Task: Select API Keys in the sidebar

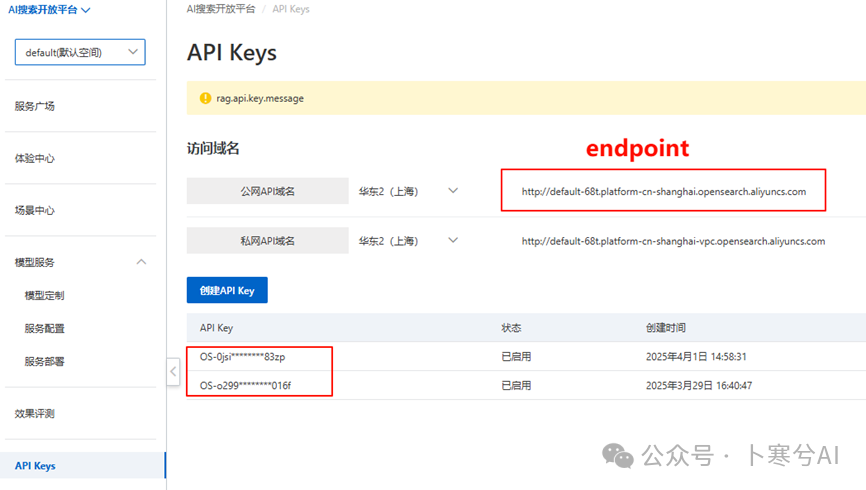Action: pos(35,466)
